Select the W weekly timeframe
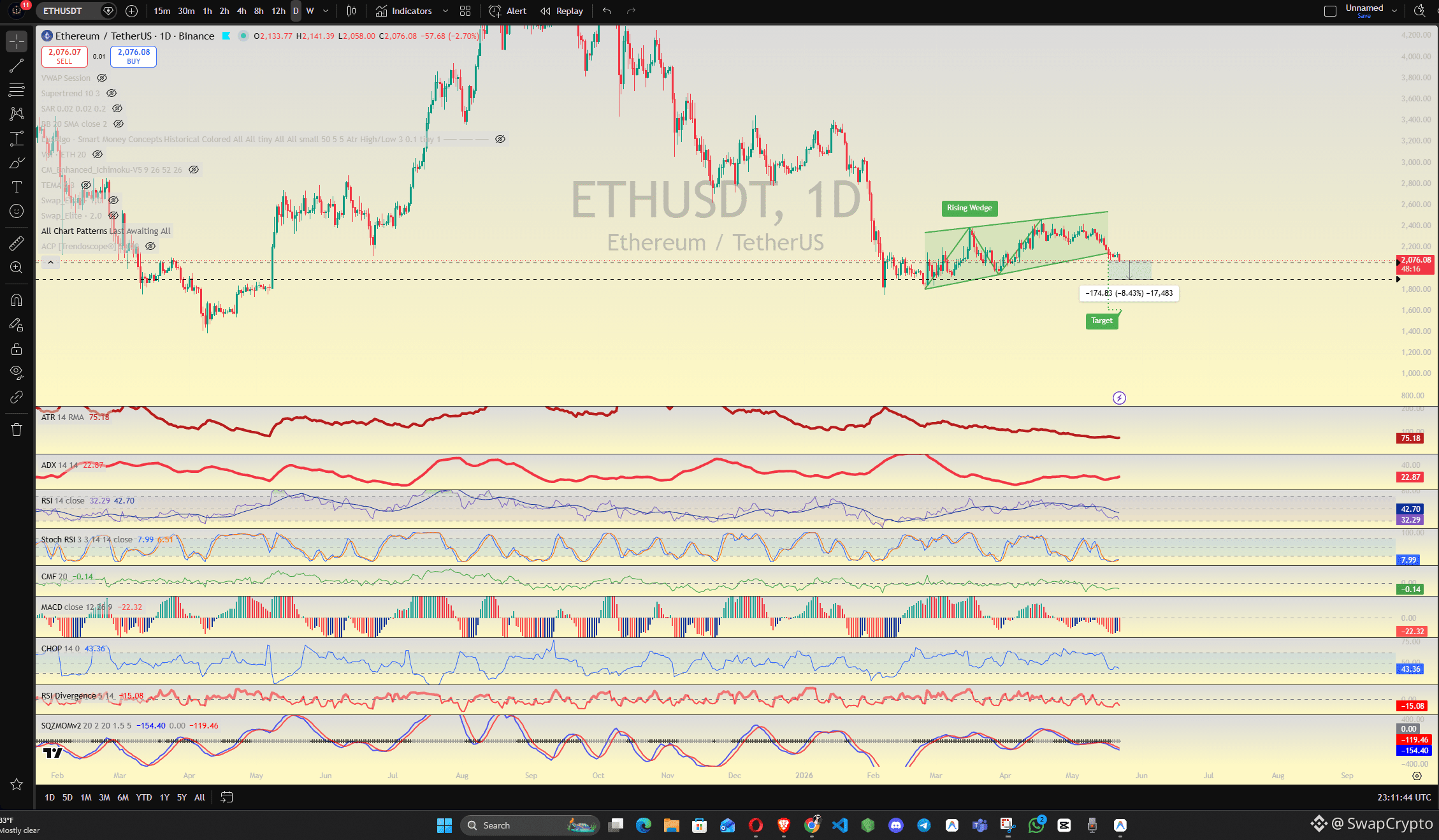Screen dimensions: 1439x840 [310, 11]
